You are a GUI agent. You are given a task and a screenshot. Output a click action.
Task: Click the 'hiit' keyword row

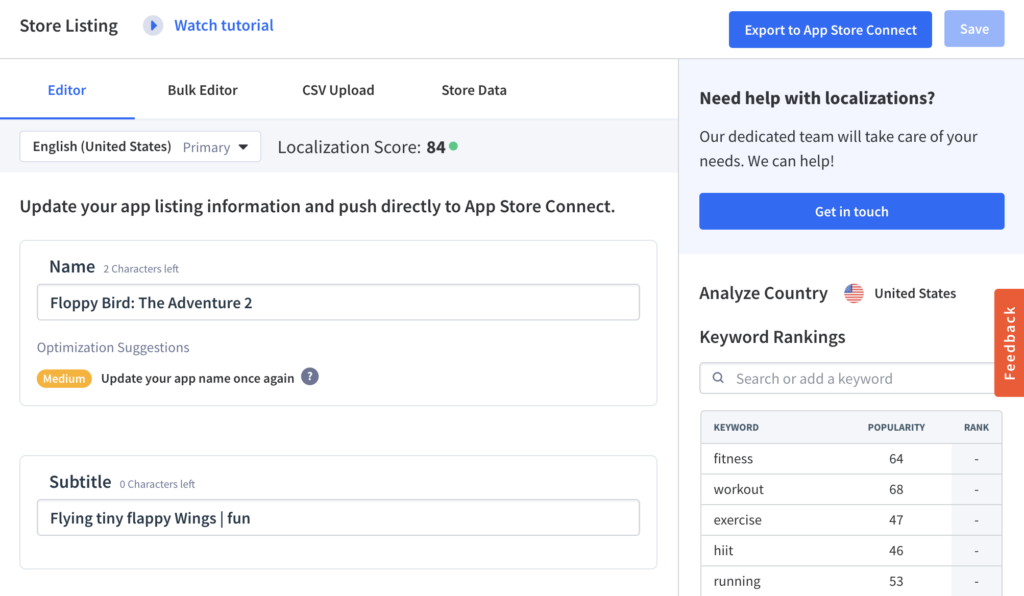[x=851, y=551]
